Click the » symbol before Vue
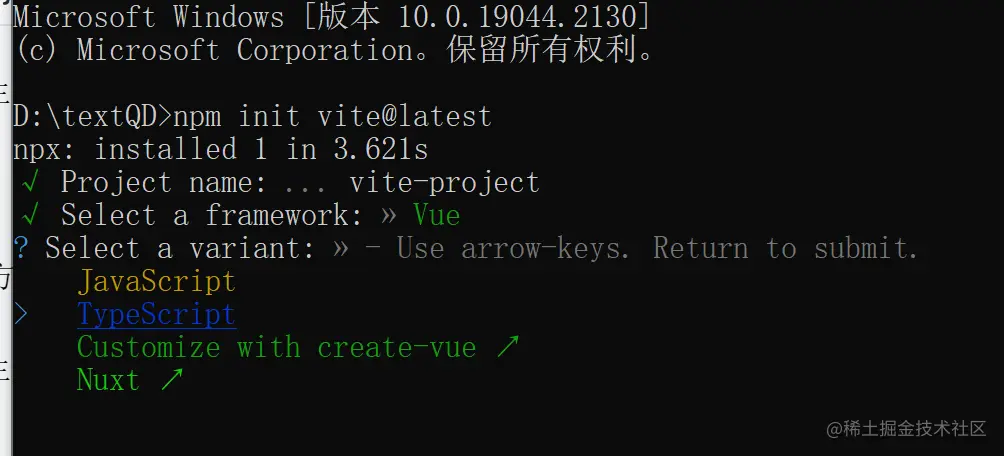This screenshot has width=1004, height=456. click(x=388, y=216)
